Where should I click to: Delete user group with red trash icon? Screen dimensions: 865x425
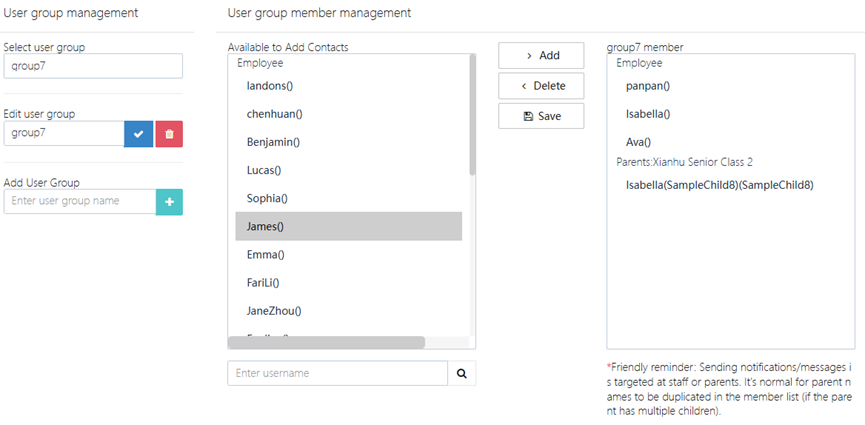[169, 133]
